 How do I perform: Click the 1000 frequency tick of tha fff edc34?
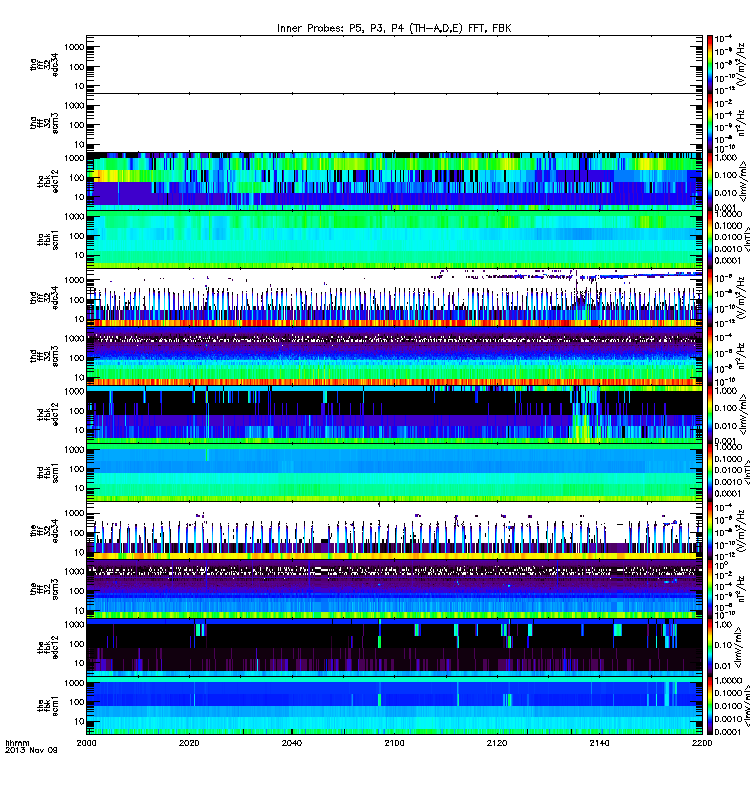click(x=74, y=47)
